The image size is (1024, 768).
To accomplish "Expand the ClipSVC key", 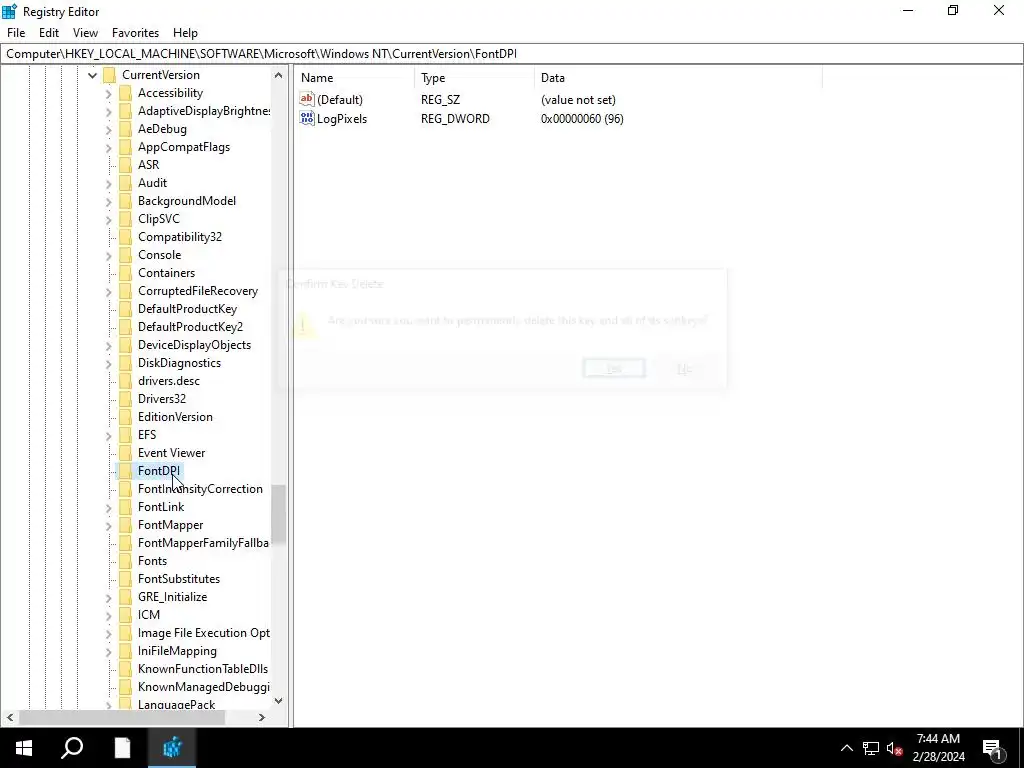I will (108, 219).
